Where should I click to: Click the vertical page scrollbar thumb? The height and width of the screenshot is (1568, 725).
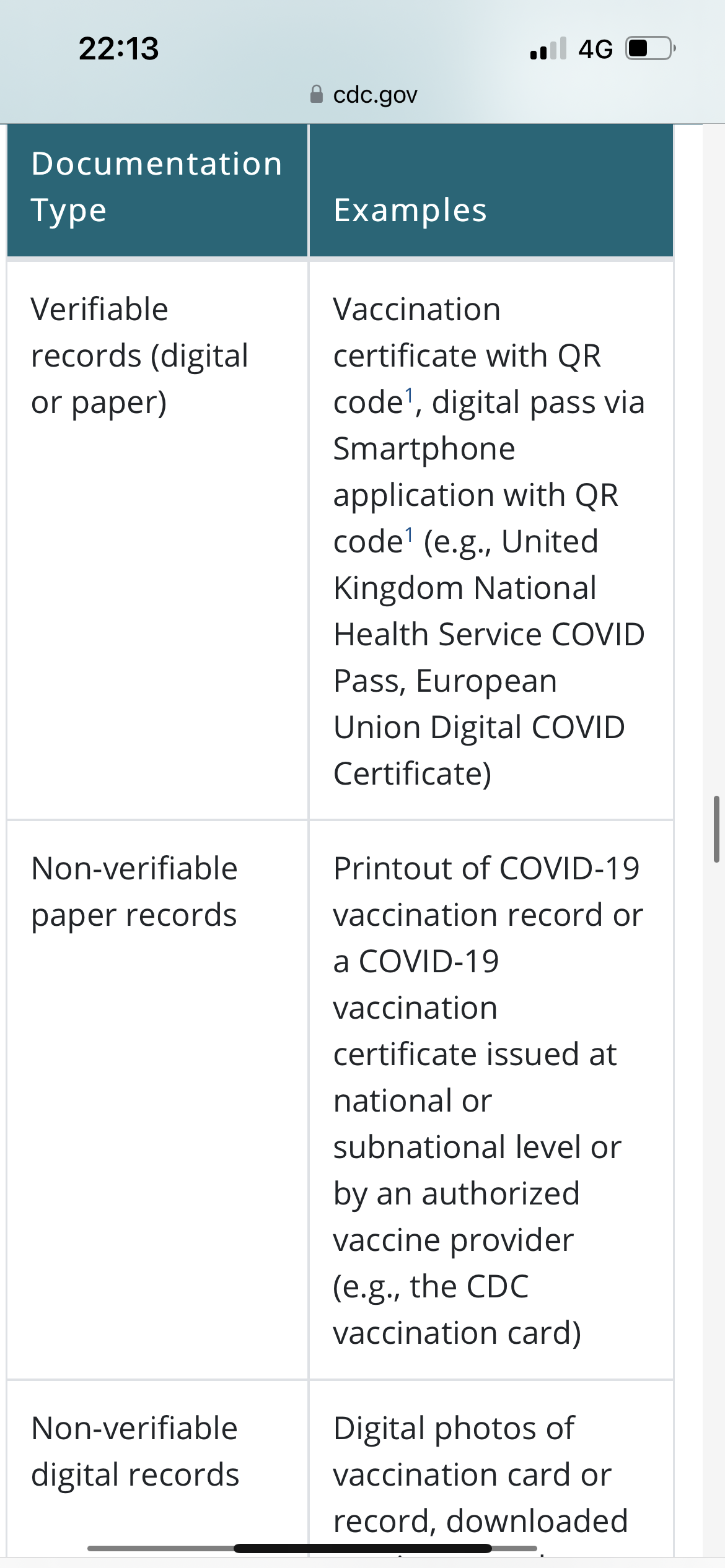point(716,829)
